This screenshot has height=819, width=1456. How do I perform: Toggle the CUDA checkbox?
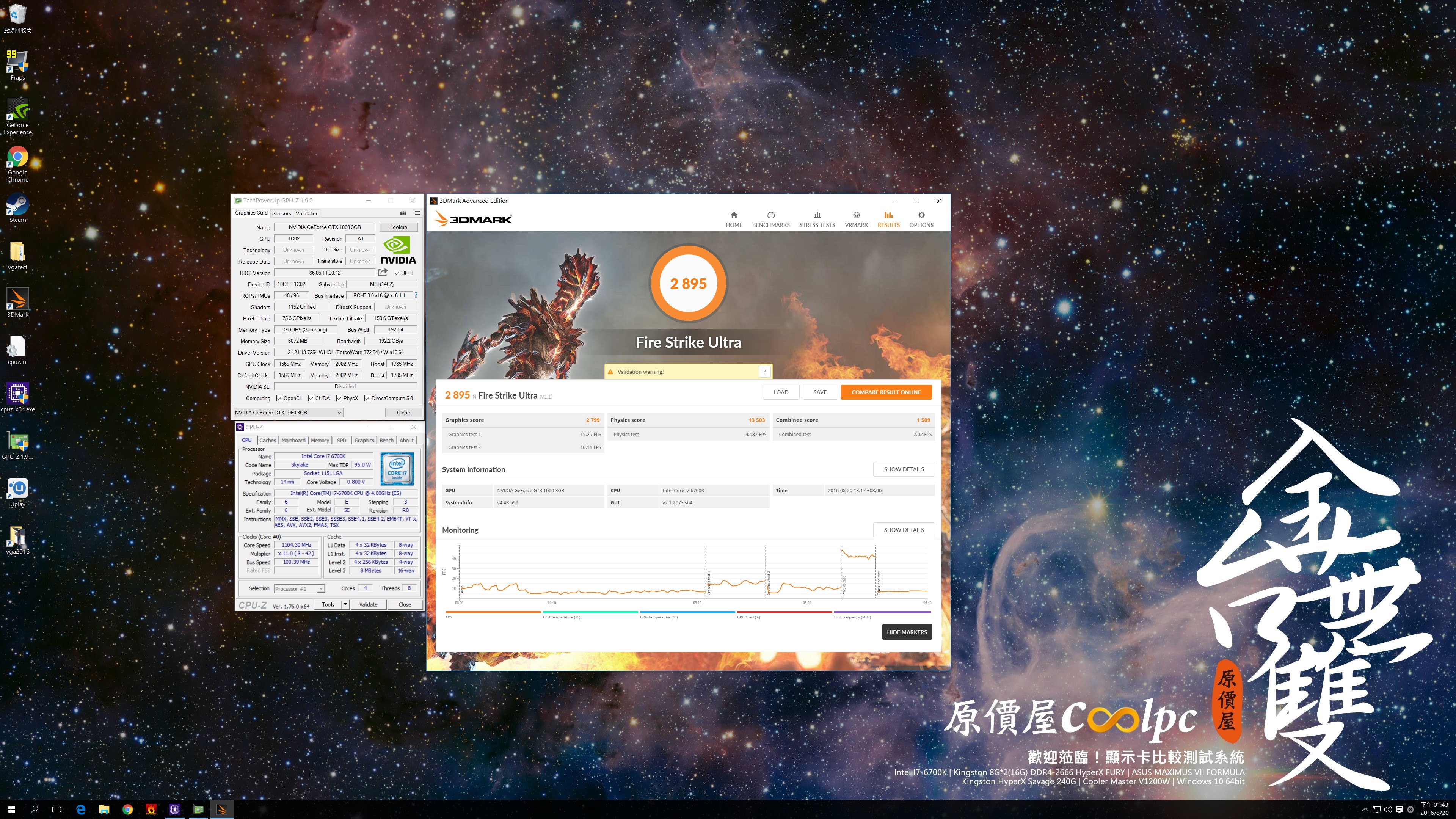(x=311, y=398)
